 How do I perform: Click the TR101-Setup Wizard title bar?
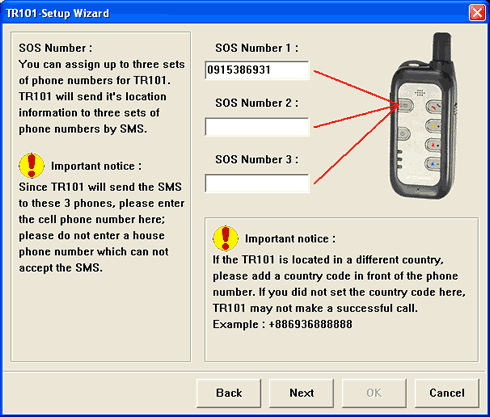tap(233, 13)
